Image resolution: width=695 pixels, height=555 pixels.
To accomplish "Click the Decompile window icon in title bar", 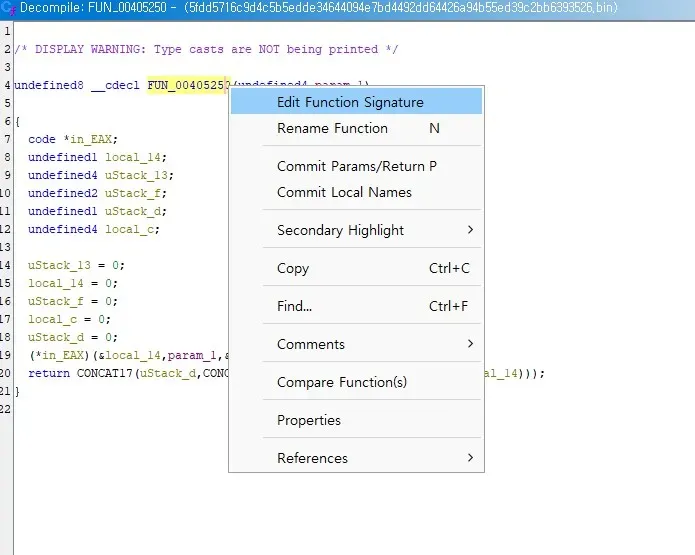I will (9, 8).
